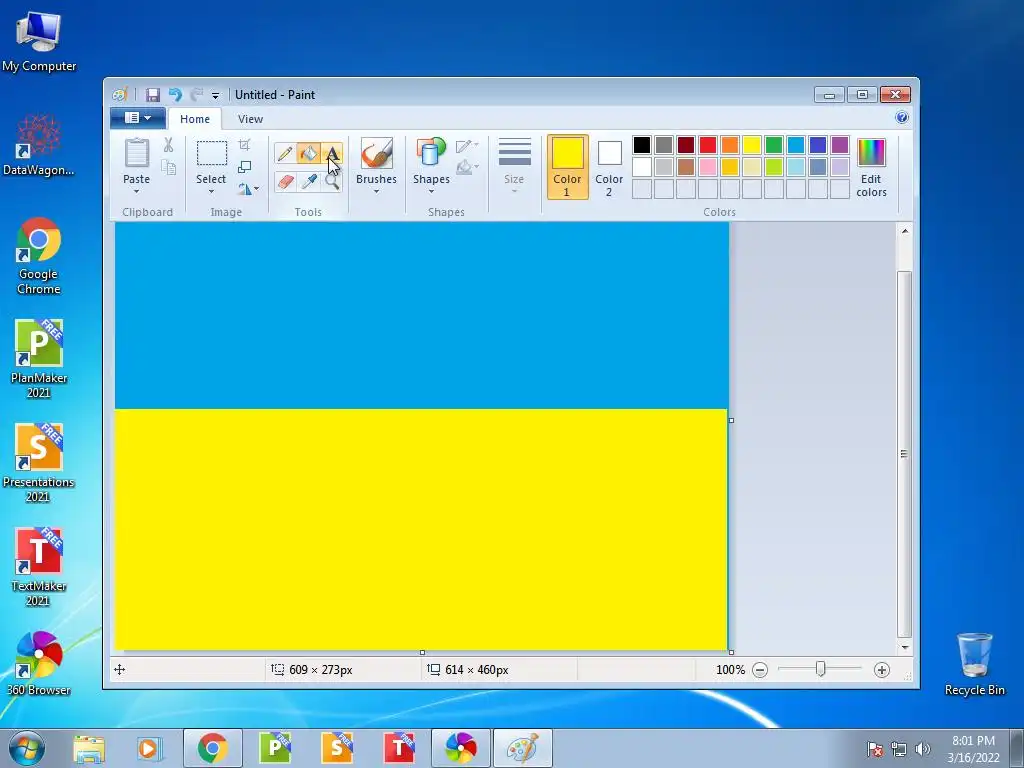Pick the green color swatch
This screenshot has height=768, width=1024.
pyautogui.click(x=773, y=144)
